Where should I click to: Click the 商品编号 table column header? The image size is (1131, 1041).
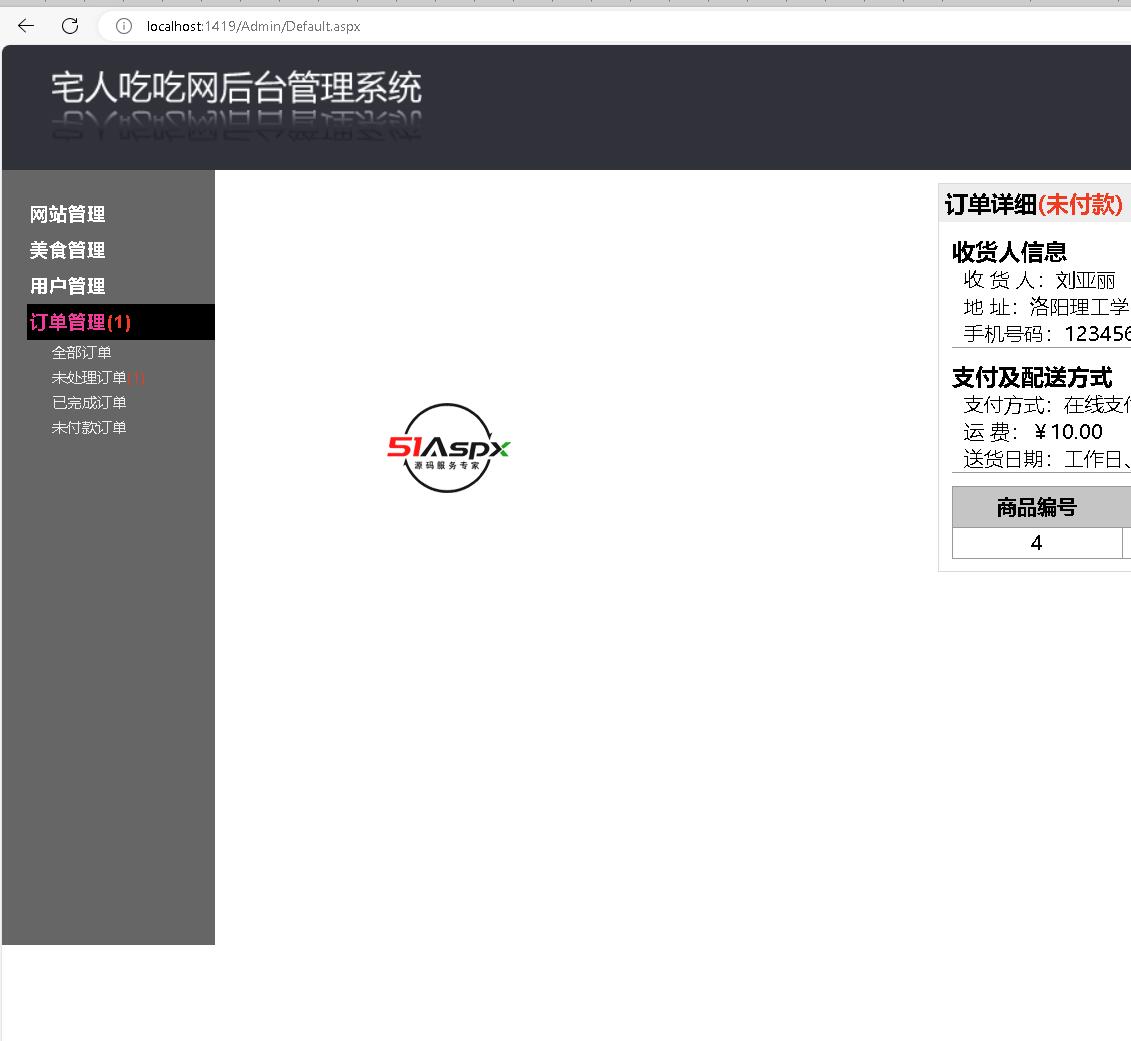pos(1036,507)
